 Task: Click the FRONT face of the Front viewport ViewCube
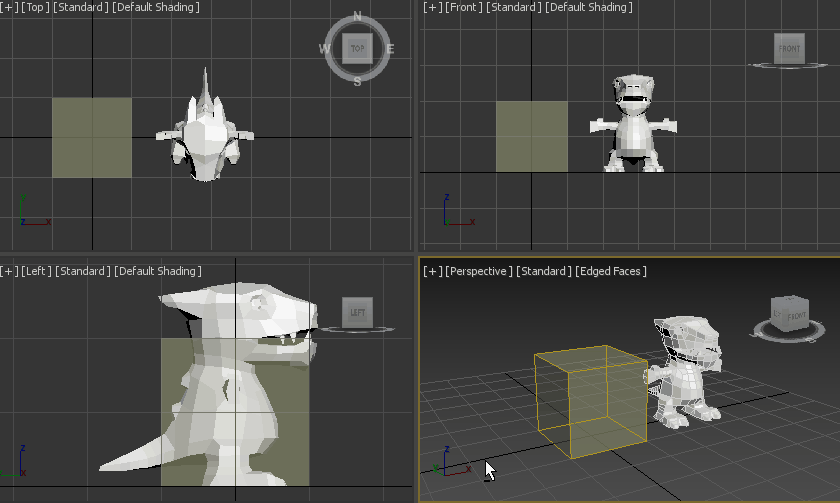[x=789, y=48]
